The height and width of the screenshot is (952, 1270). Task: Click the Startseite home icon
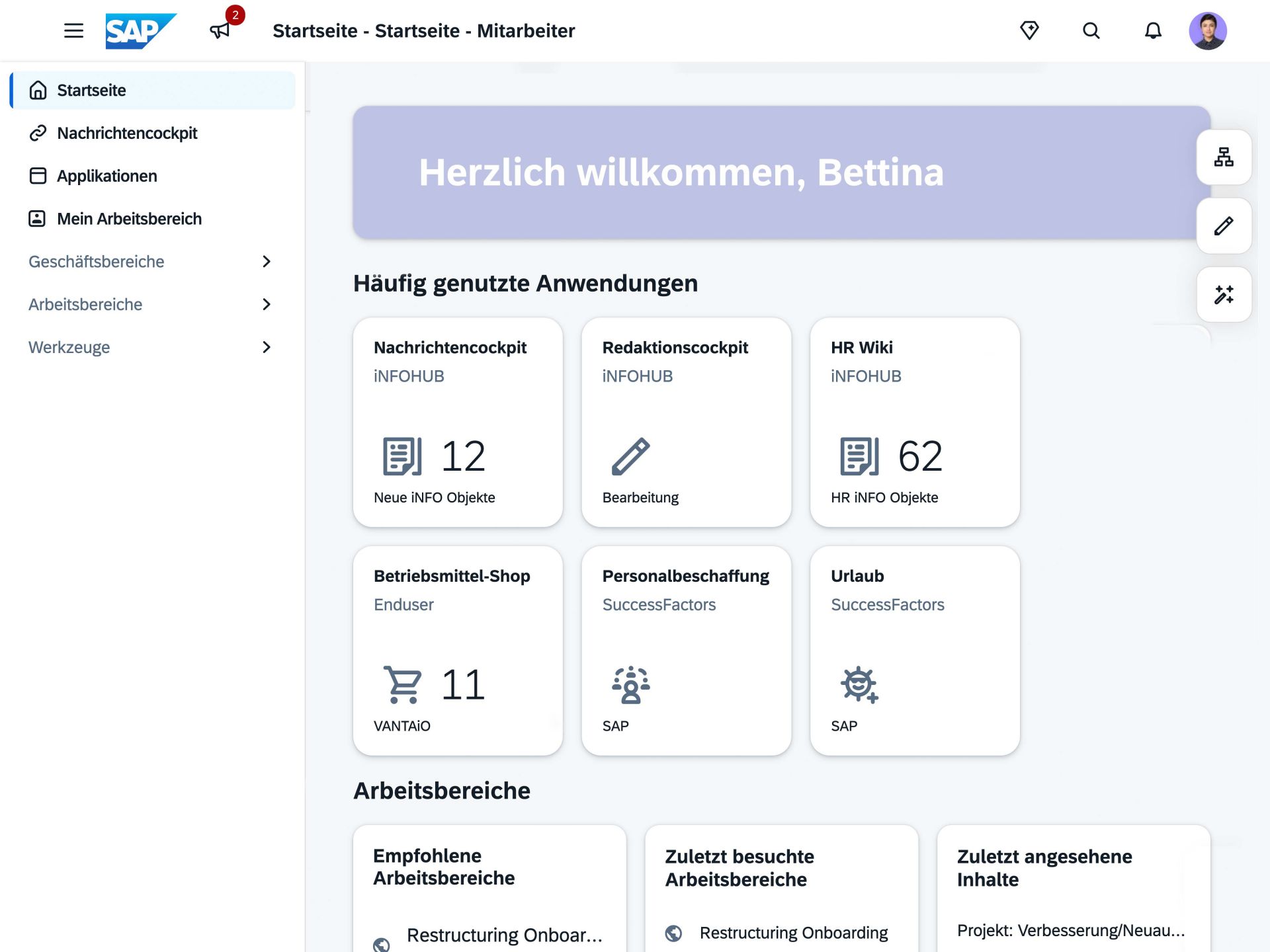coord(38,90)
